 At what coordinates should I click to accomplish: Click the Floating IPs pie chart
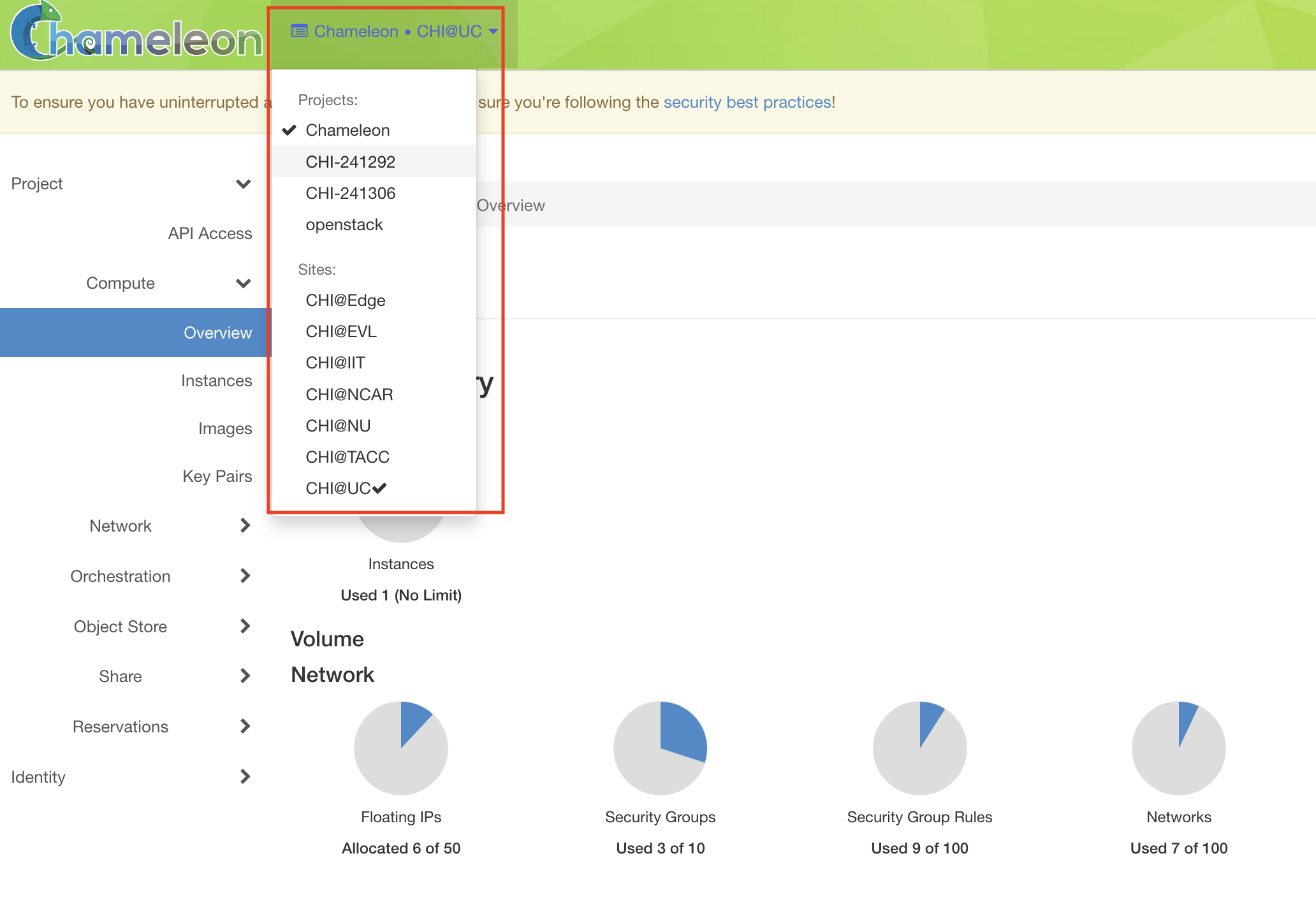tap(401, 748)
